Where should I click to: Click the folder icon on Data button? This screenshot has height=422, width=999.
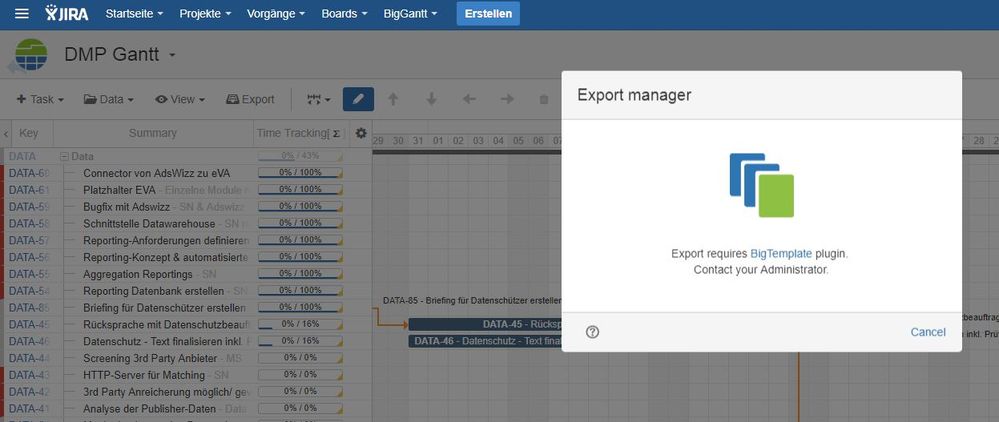(90, 99)
